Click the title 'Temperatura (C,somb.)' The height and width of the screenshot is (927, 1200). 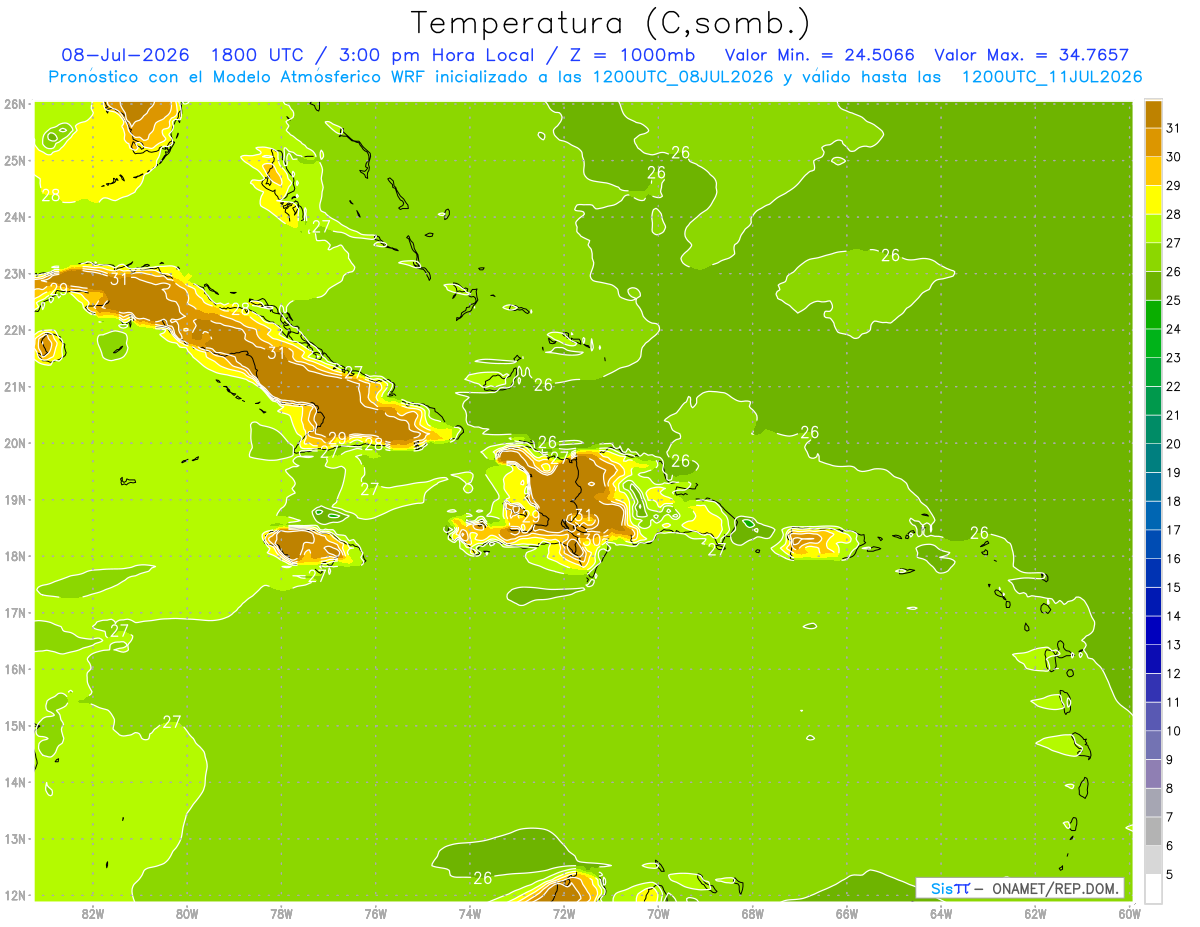611,23
